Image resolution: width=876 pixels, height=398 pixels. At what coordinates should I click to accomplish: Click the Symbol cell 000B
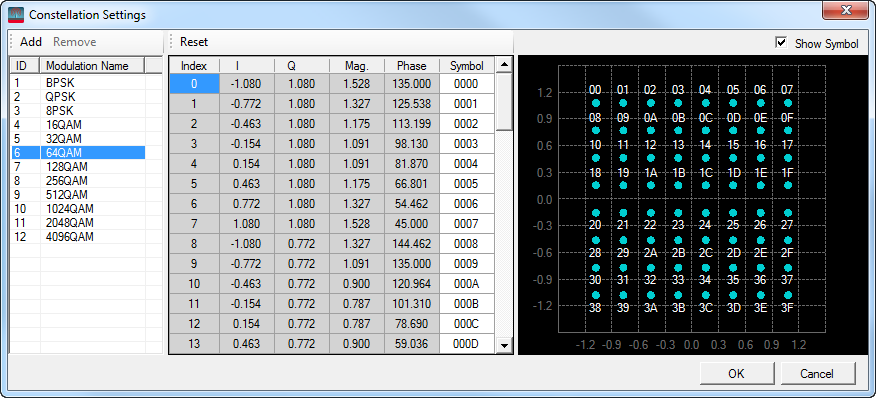coord(467,304)
